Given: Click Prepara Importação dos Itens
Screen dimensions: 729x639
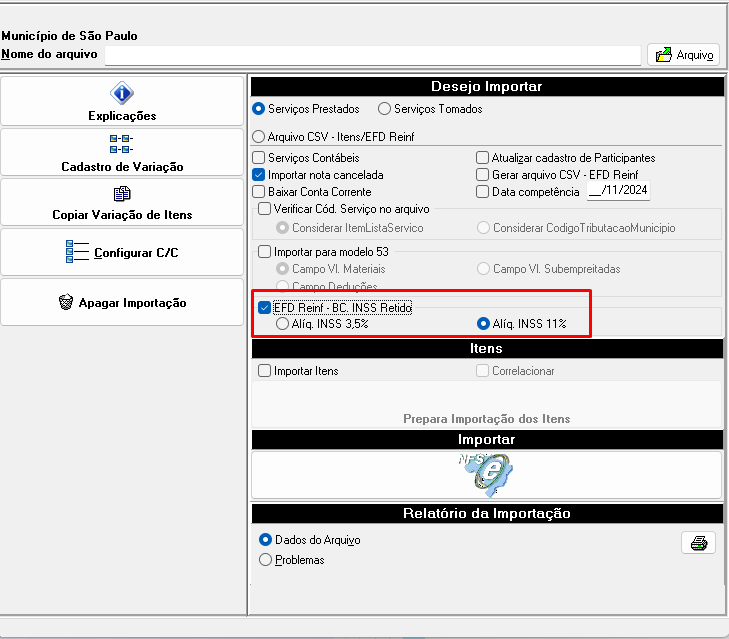Looking at the screenshot, I should click(486, 405).
